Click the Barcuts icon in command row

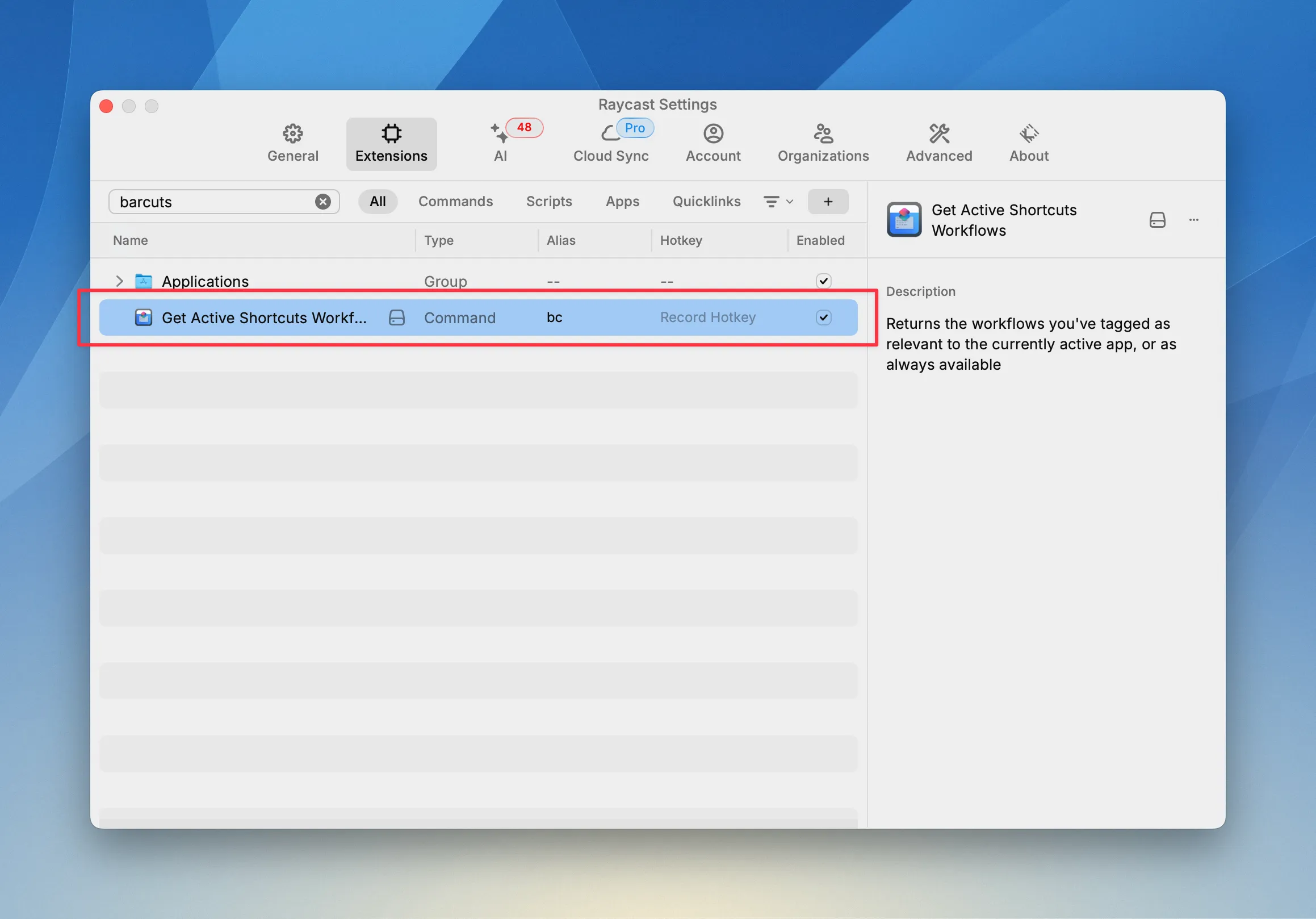[143, 318]
